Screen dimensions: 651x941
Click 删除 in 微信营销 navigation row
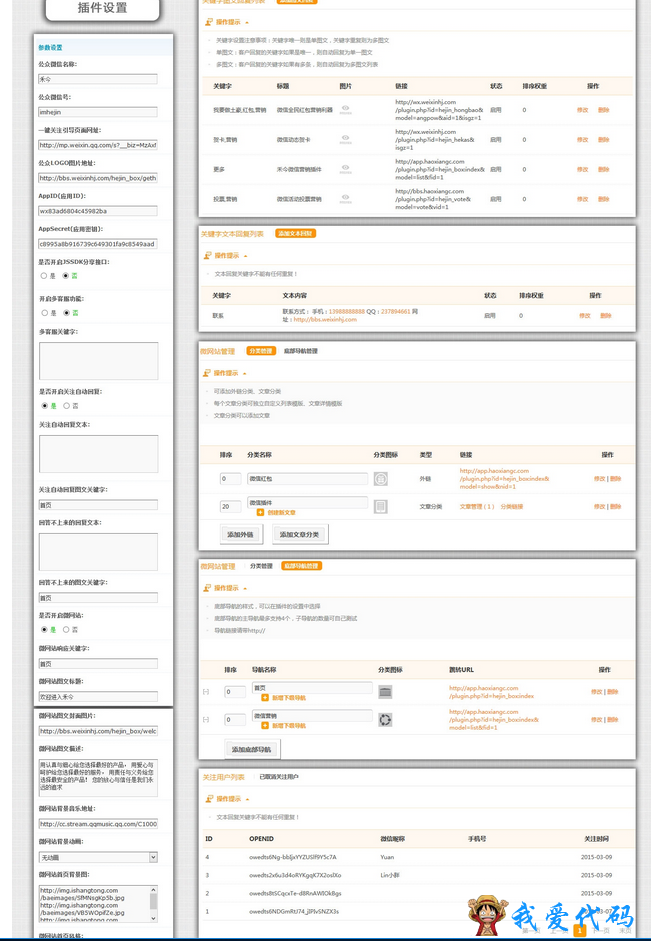tap(613, 720)
